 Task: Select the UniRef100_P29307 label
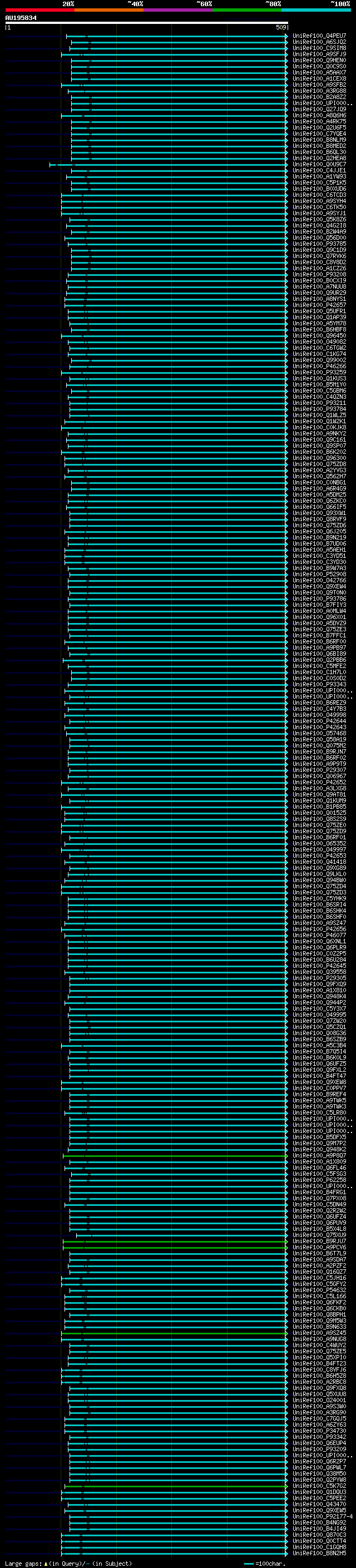pyautogui.click(x=319, y=770)
